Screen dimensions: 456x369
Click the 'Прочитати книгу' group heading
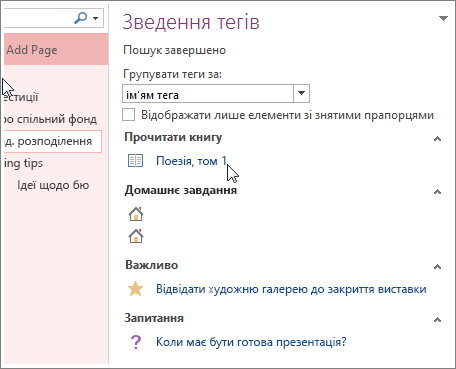click(173, 137)
